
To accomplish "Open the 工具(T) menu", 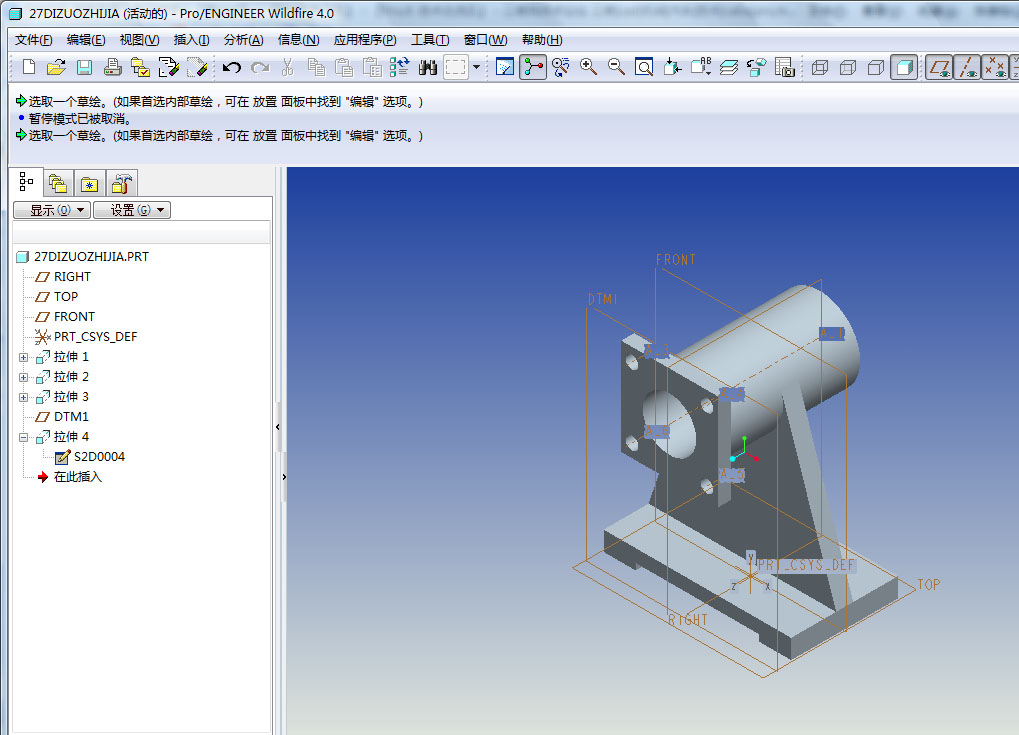I will tap(430, 40).
